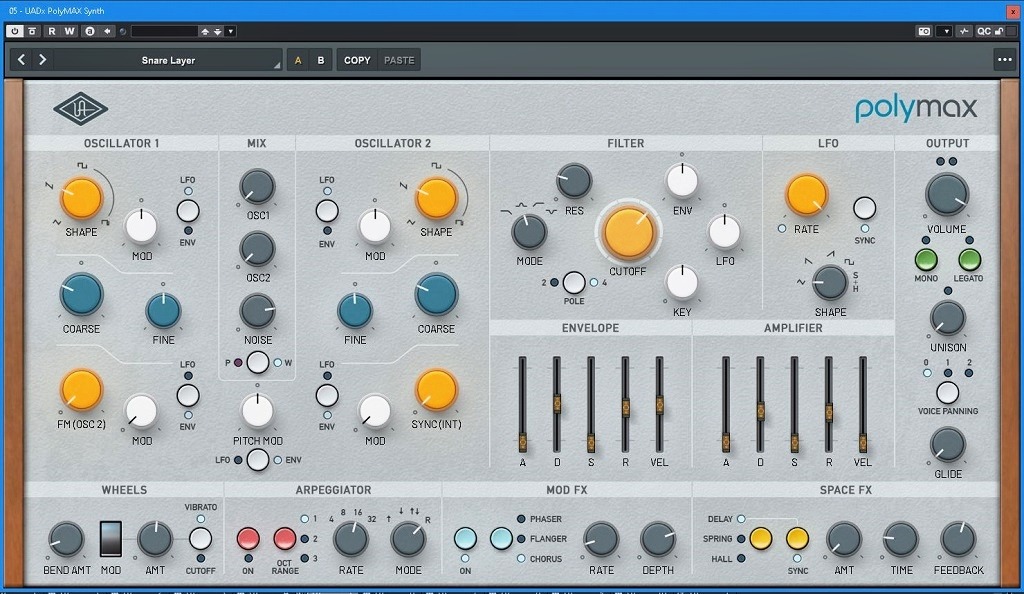This screenshot has width=1024, height=594.
Task: Click the PITCH MOD knob
Action: point(257,411)
